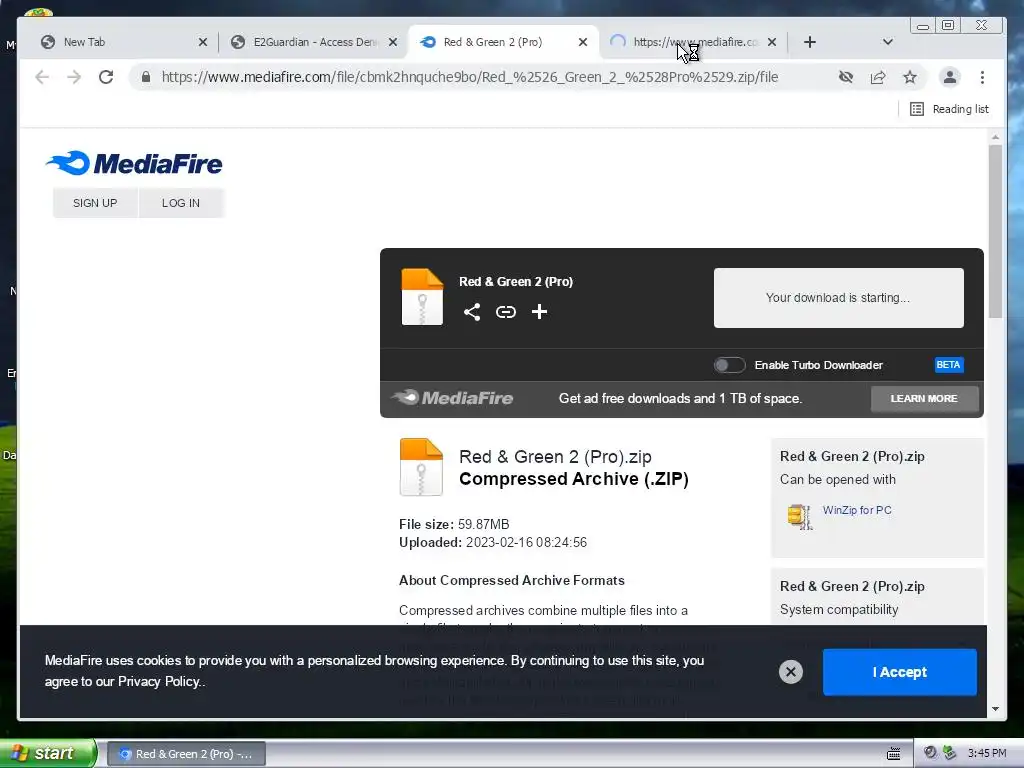The width and height of the screenshot is (1024, 768).
Task: Click the MediaFire logo
Action: (134, 163)
